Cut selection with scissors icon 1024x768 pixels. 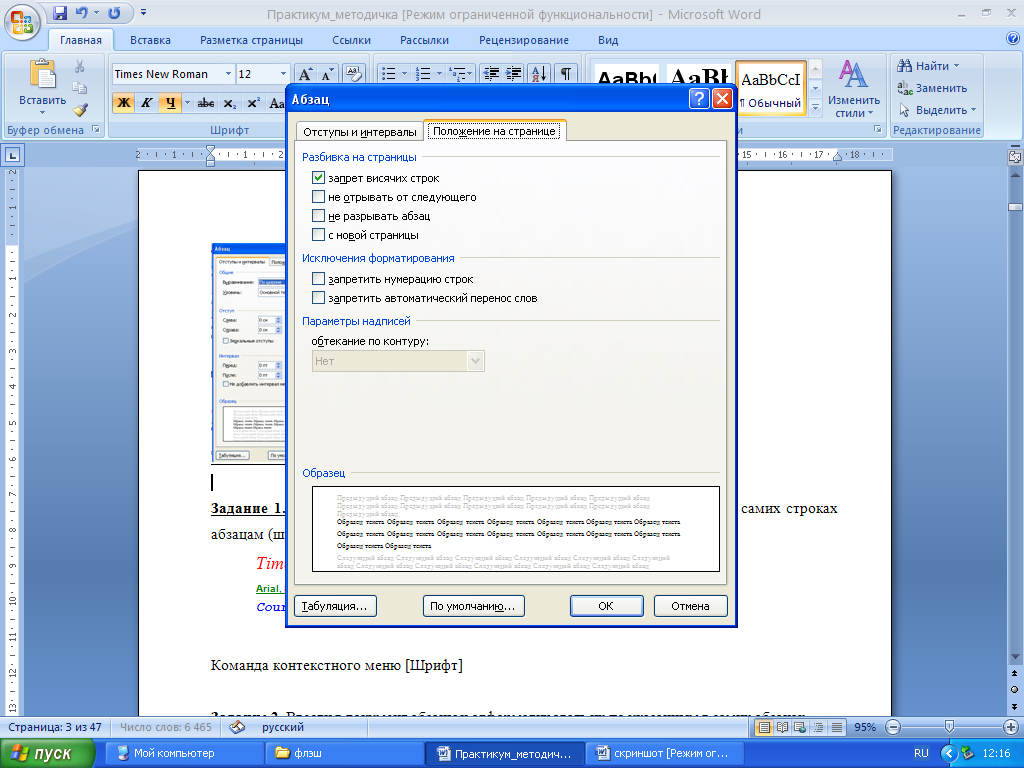tap(80, 66)
